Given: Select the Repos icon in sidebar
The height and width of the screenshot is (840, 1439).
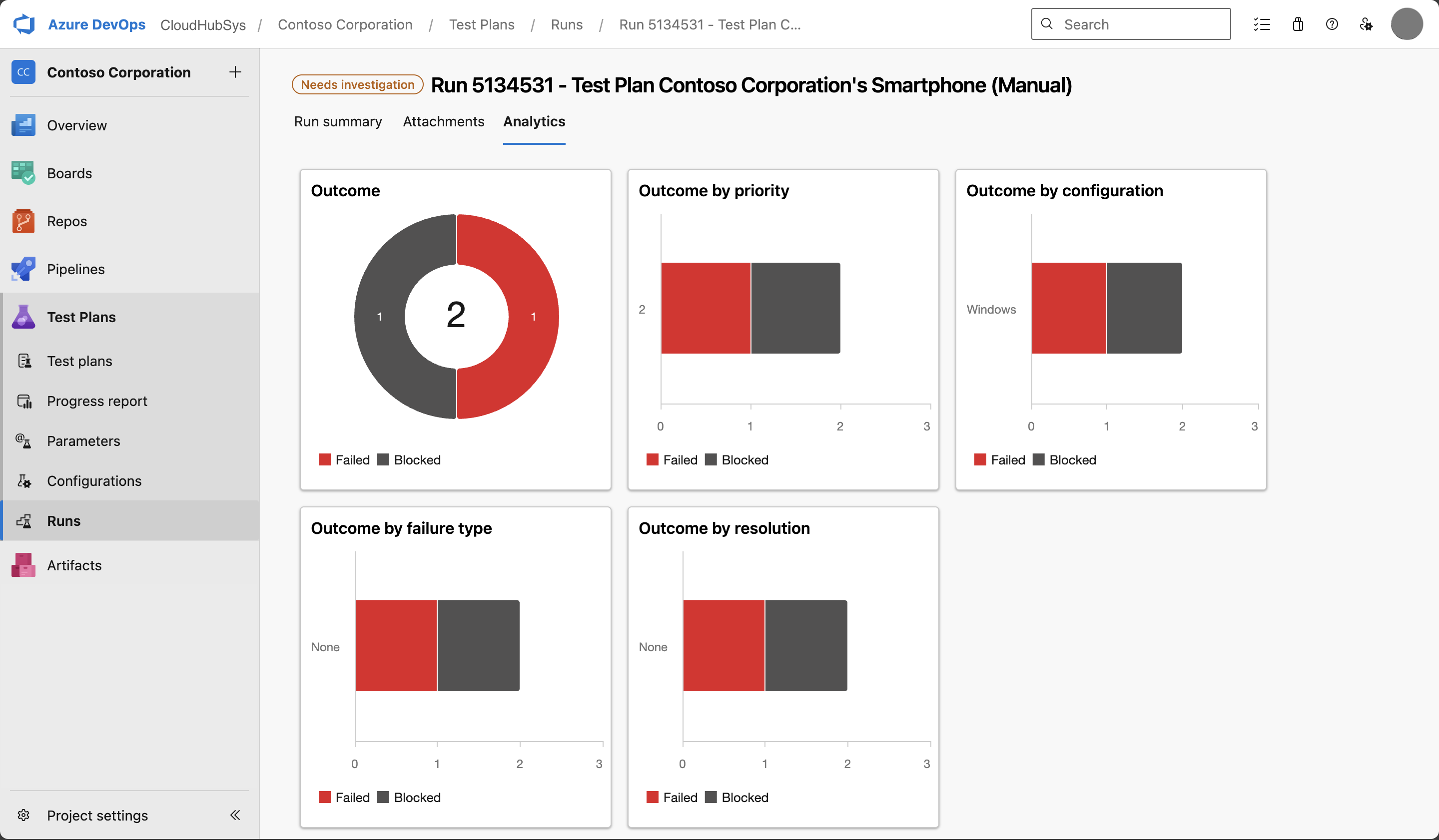Looking at the screenshot, I should coord(23,221).
